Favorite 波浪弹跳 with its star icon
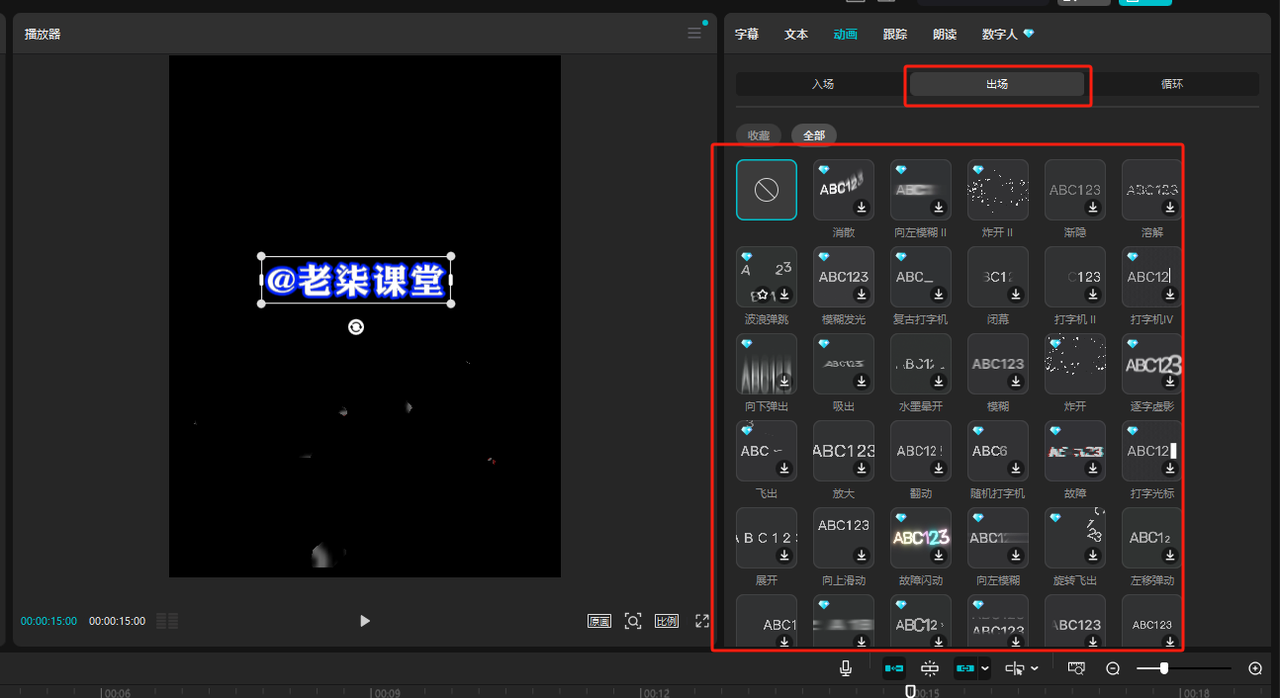This screenshot has width=1280, height=698. 762,295
